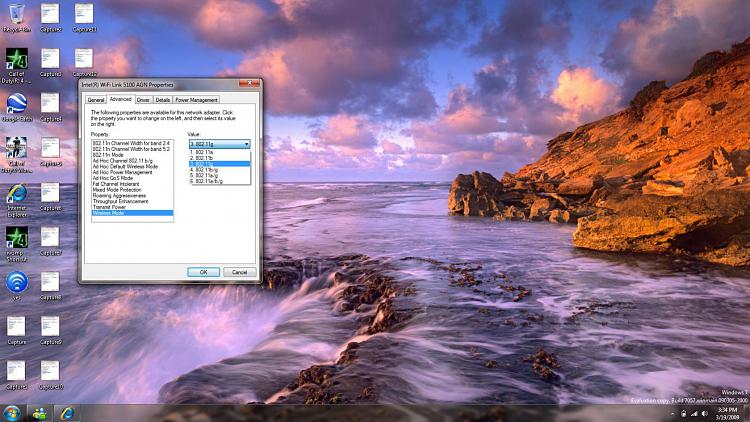The image size is (750, 422).
Task: Select the Capture2 file on desktop
Action: pos(50,17)
